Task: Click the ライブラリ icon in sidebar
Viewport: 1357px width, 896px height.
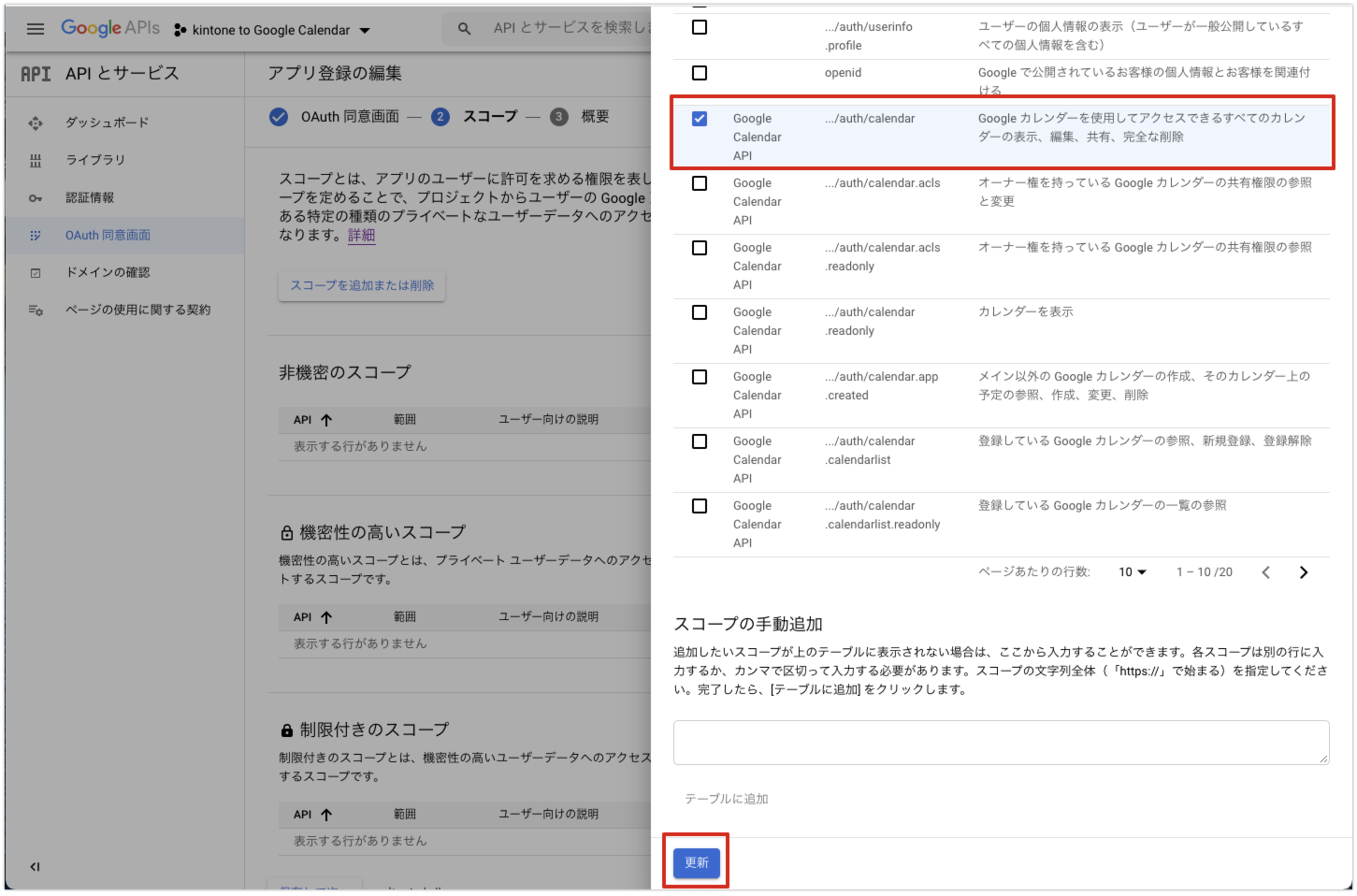Action: point(36,160)
